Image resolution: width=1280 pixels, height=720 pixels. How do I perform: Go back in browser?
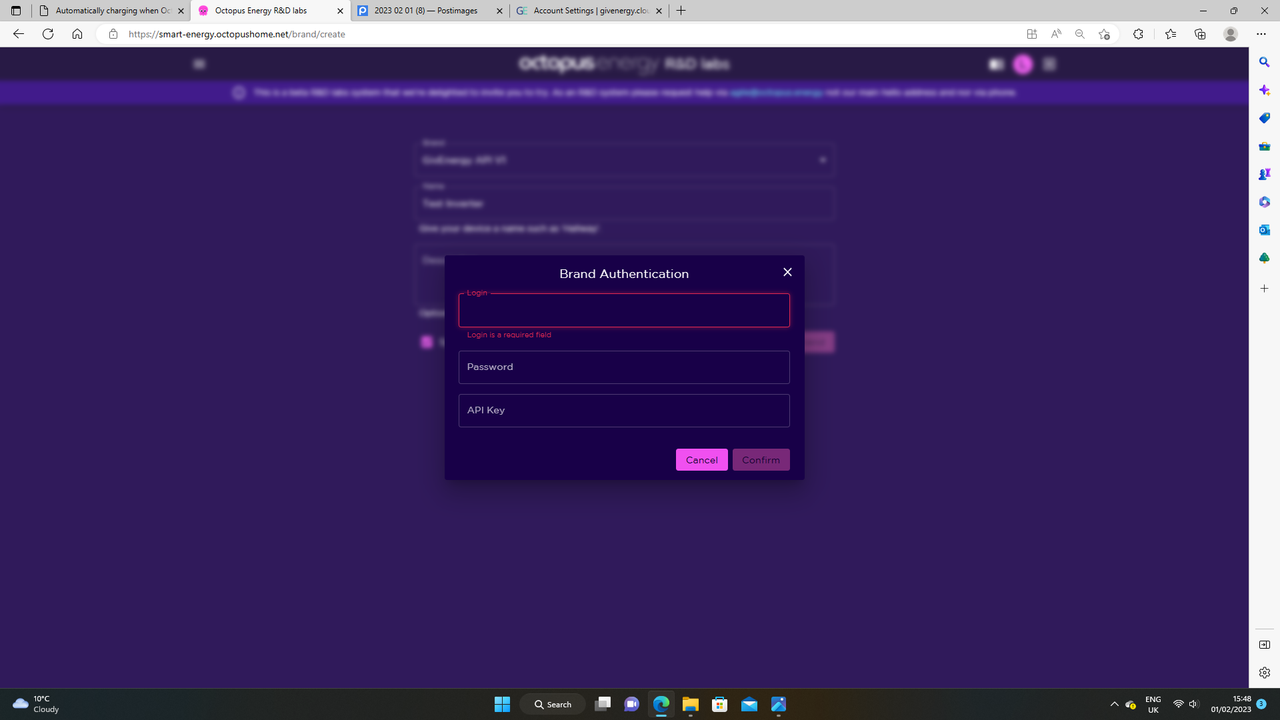[x=18, y=34]
